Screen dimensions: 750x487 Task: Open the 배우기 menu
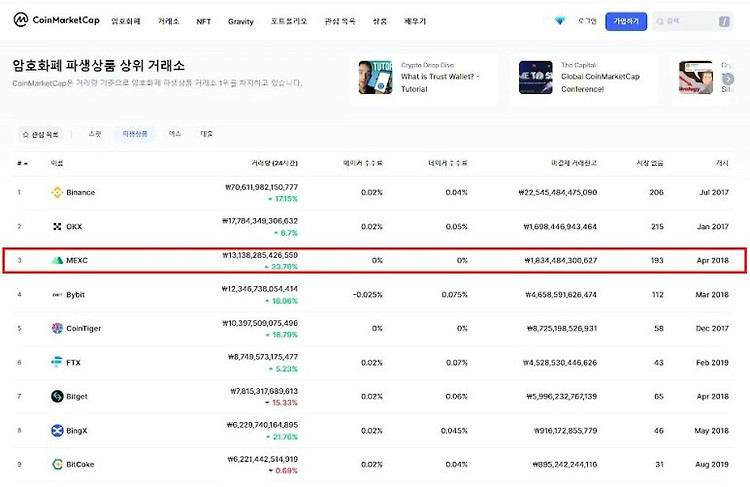pos(415,22)
